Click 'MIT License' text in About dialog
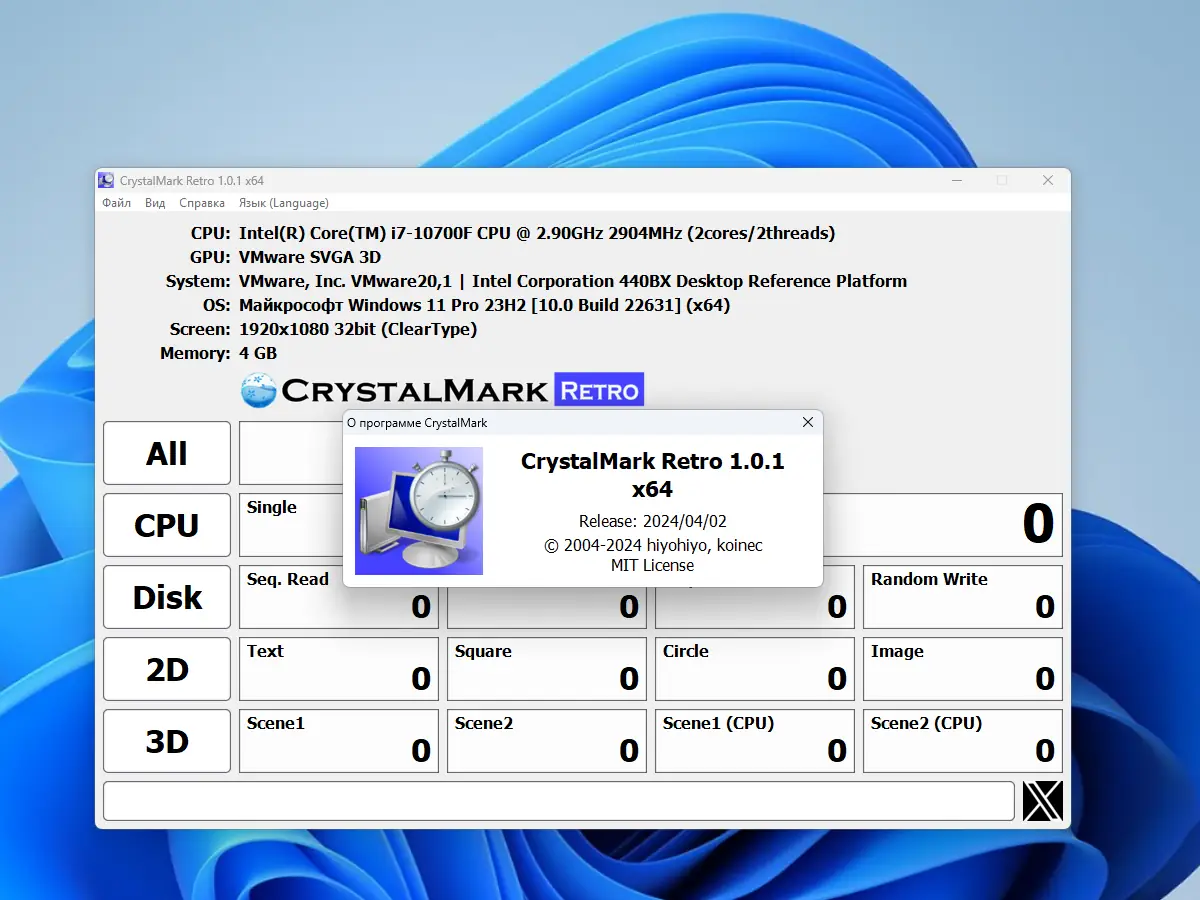This screenshot has width=1200, height=900. 652,565
